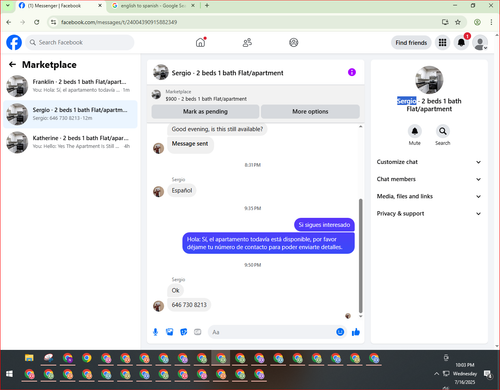The image size is (500, 390).
Task: Click the Ok message from Sergio
Action: point(175,290)
